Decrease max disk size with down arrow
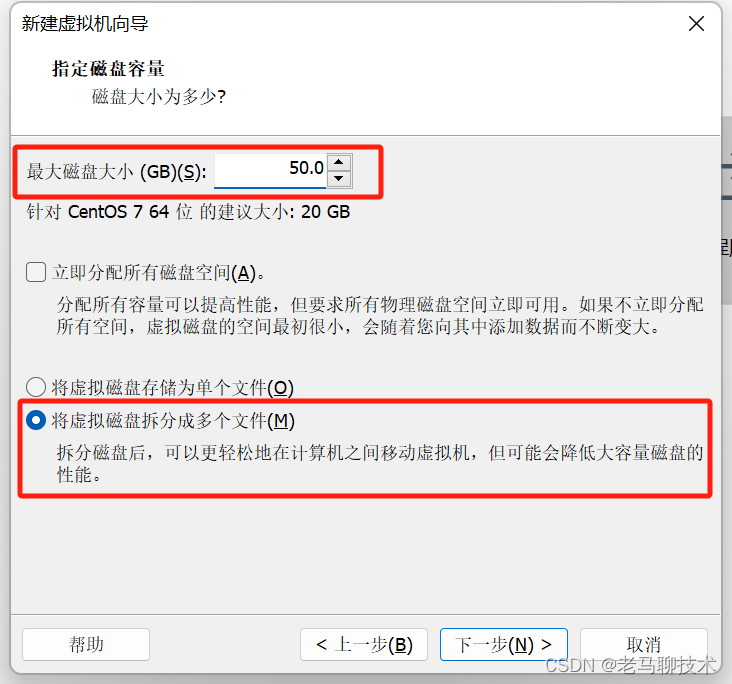Image resolution: width=732 pixels, height=684 pixels. pos(339,178)
